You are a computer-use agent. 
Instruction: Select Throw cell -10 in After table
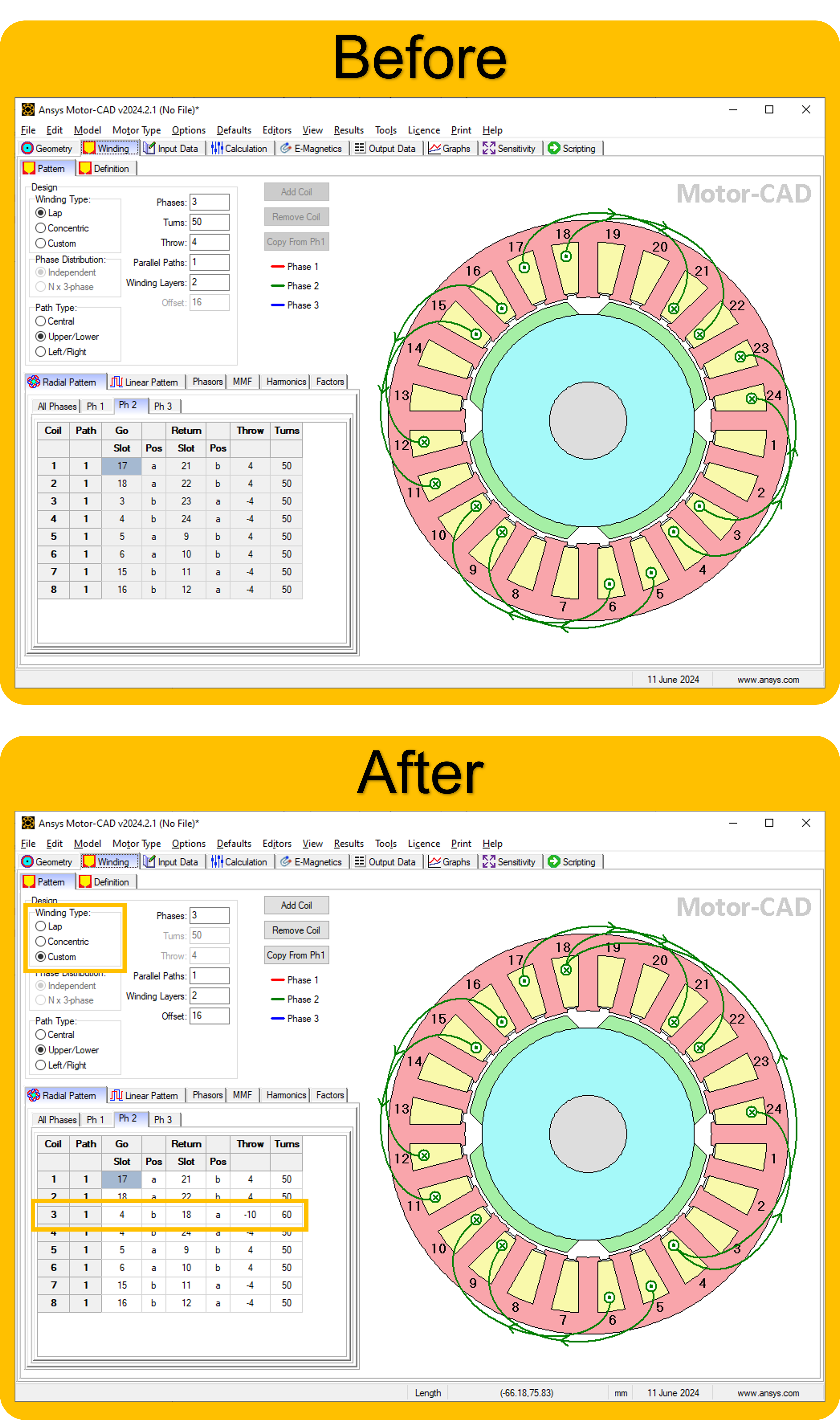(250, 1214)
